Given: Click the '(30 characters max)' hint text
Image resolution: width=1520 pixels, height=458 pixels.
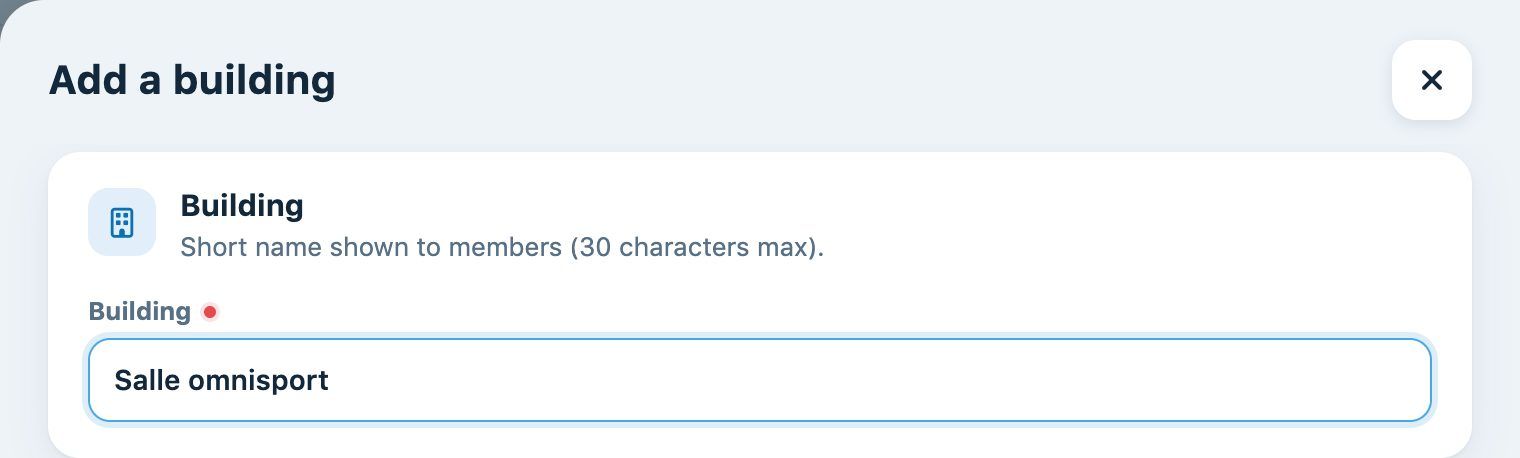Looking at the screenshot, I should click(x=697, y=247).
